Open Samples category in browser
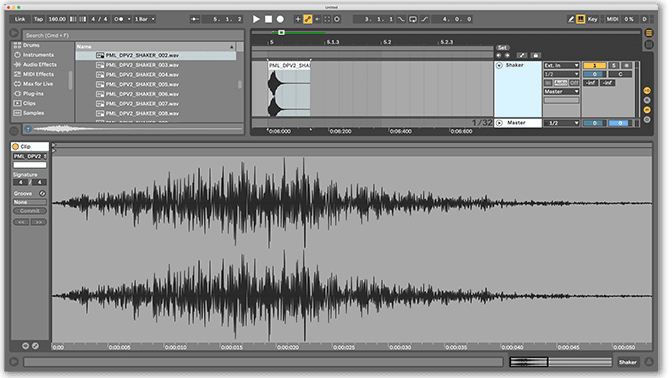 (29, 113)
